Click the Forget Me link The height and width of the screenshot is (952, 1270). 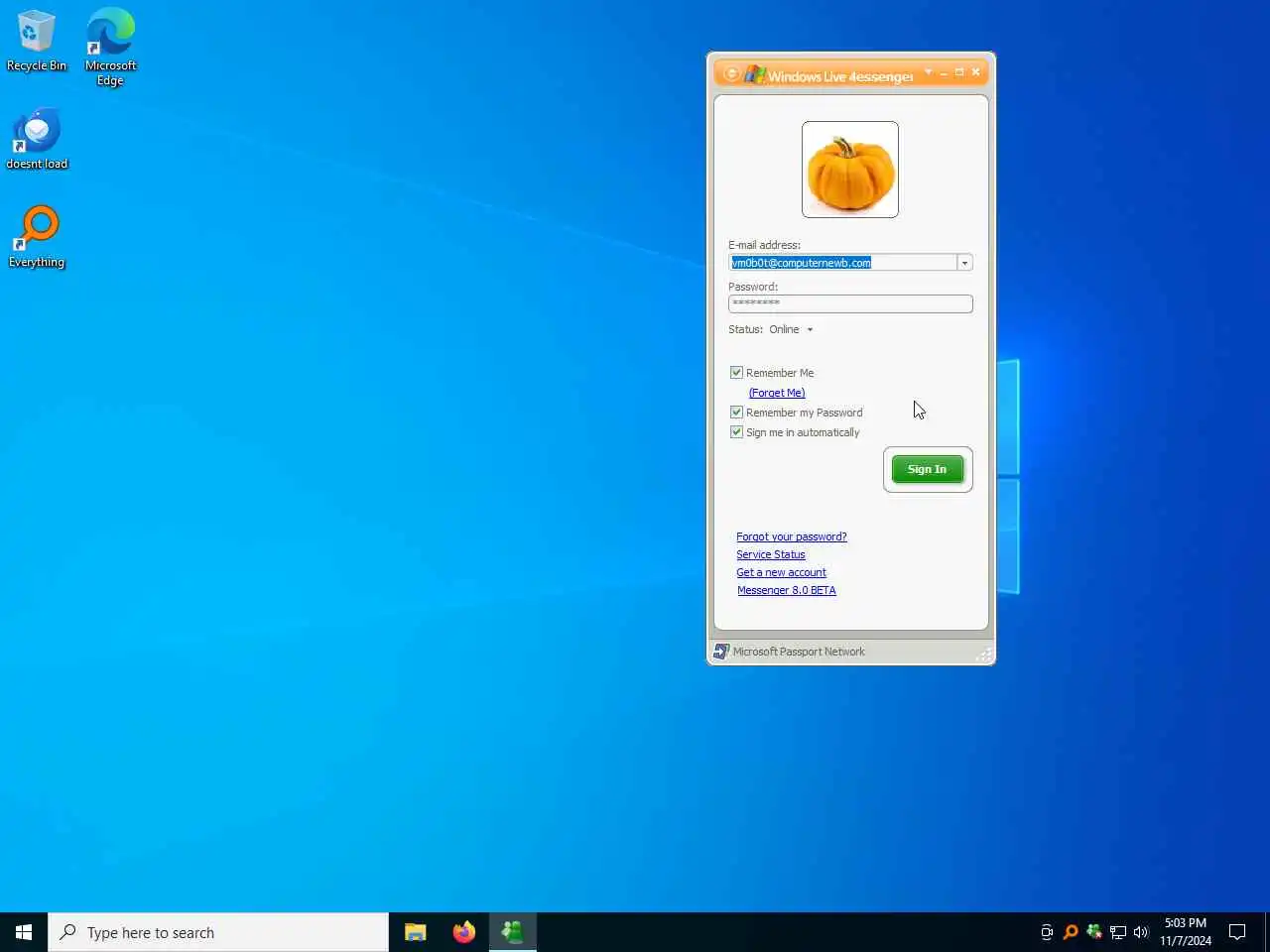pos(777,393)
